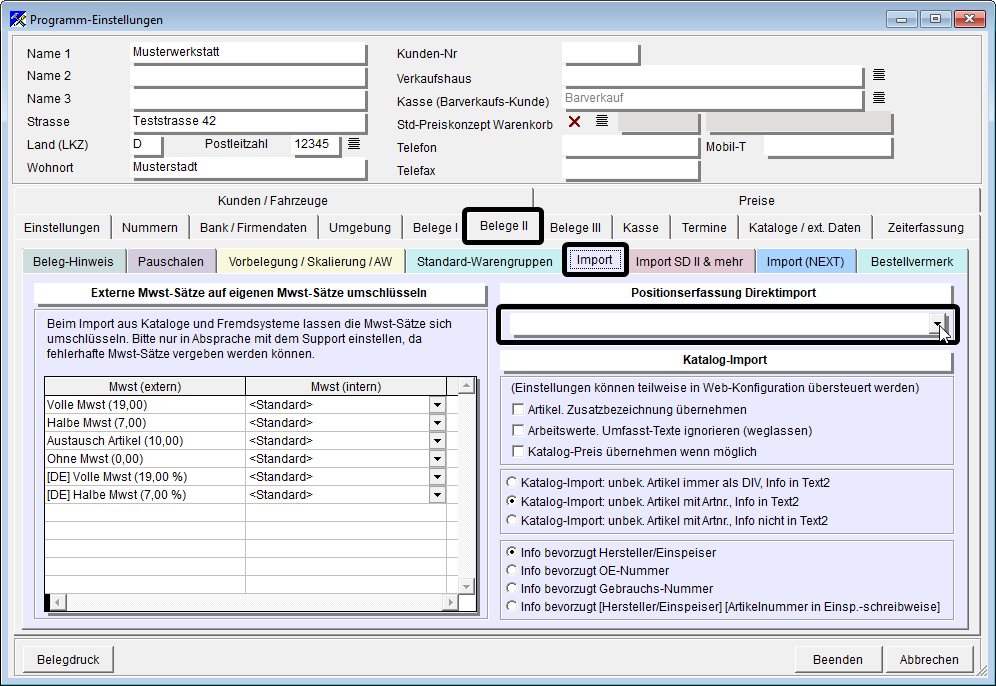The width and height of the screenshot is (996, 686).
Task: Click the Strasse field Teststrasse 42
Action: 248,121
